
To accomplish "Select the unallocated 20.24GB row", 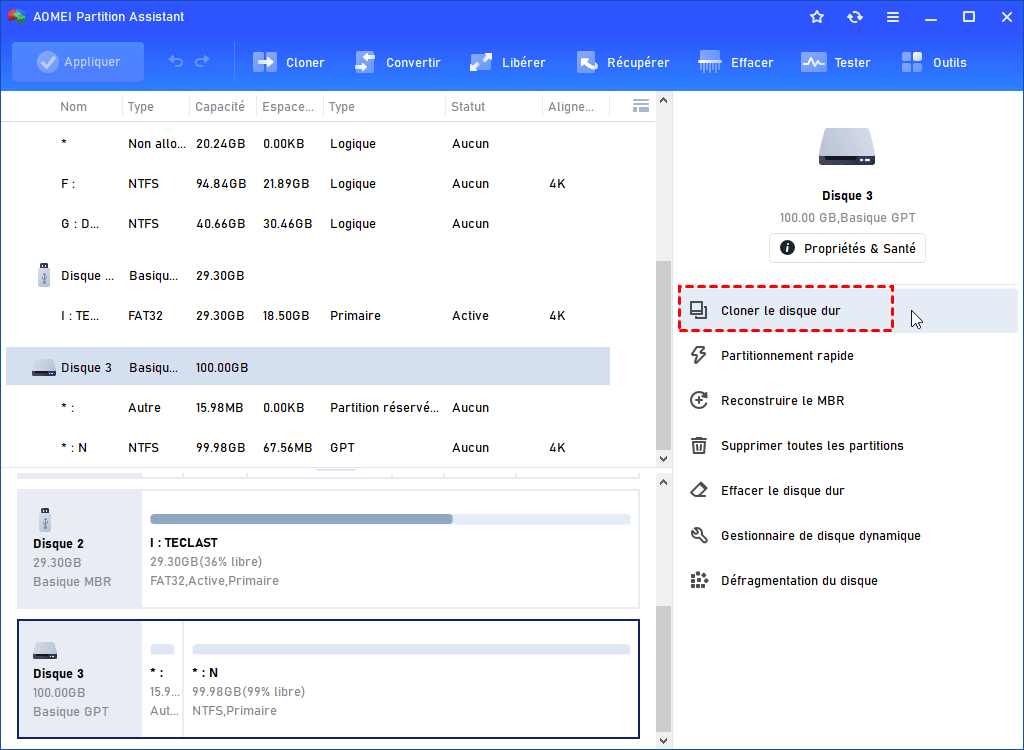I will tap(308, 144).
